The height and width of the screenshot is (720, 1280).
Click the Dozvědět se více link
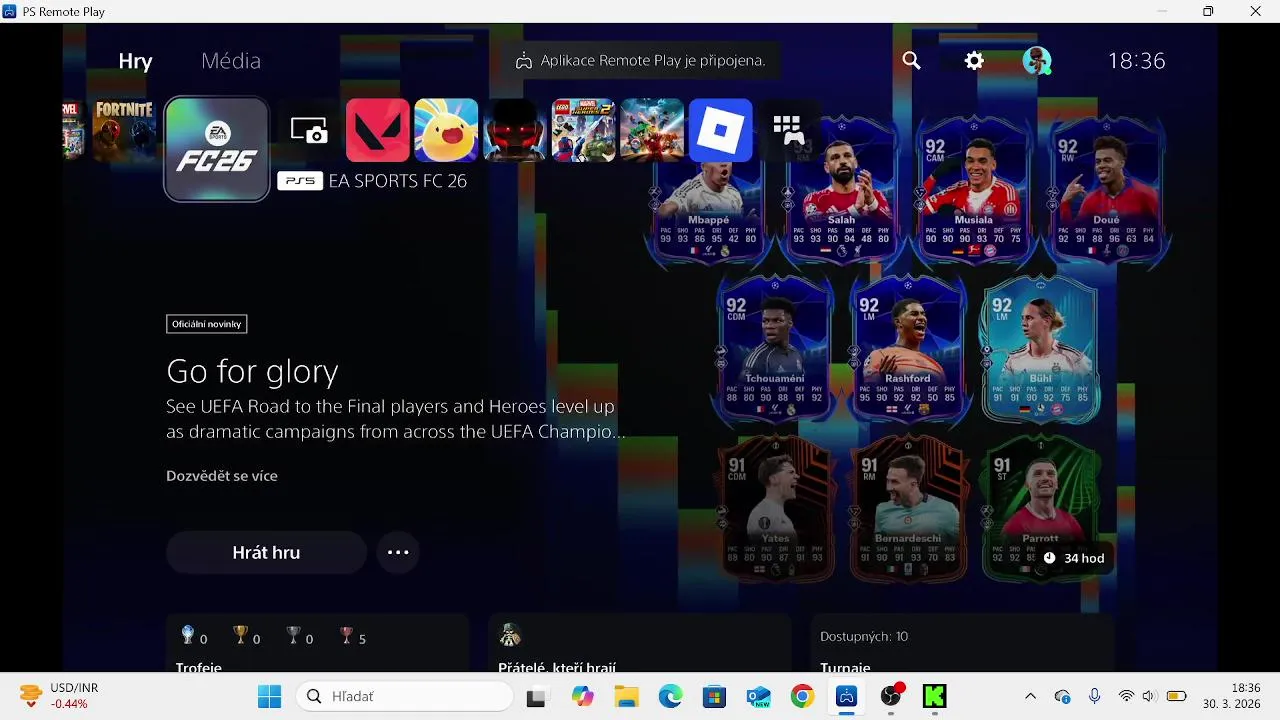222,476
